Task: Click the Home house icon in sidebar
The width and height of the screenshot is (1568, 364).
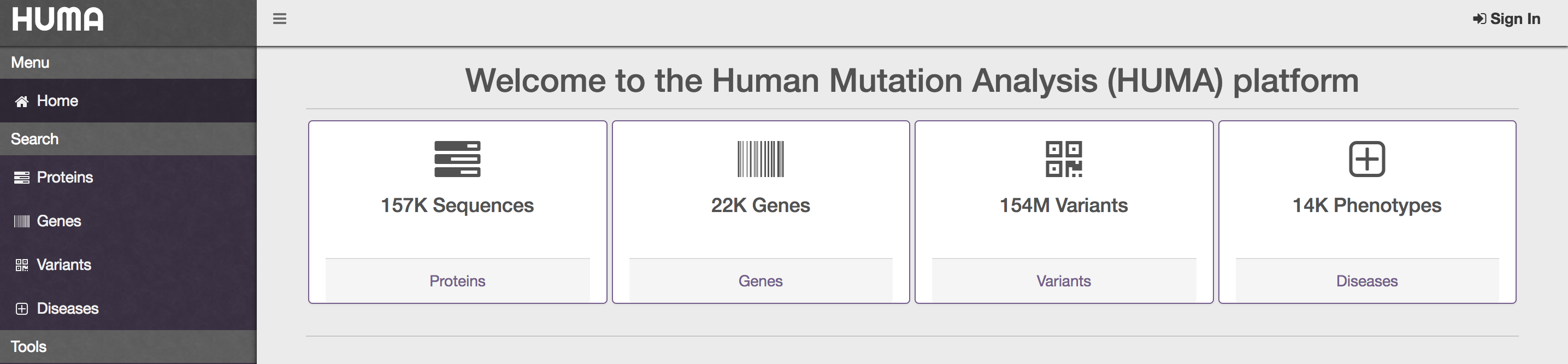Action: tap(22, 101)
